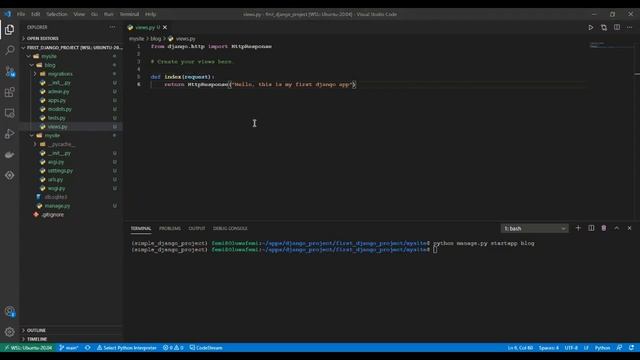Switch to the PROBLEMS panel tab
The height and width of the screenshot is (360, 640).
[170, 229]
